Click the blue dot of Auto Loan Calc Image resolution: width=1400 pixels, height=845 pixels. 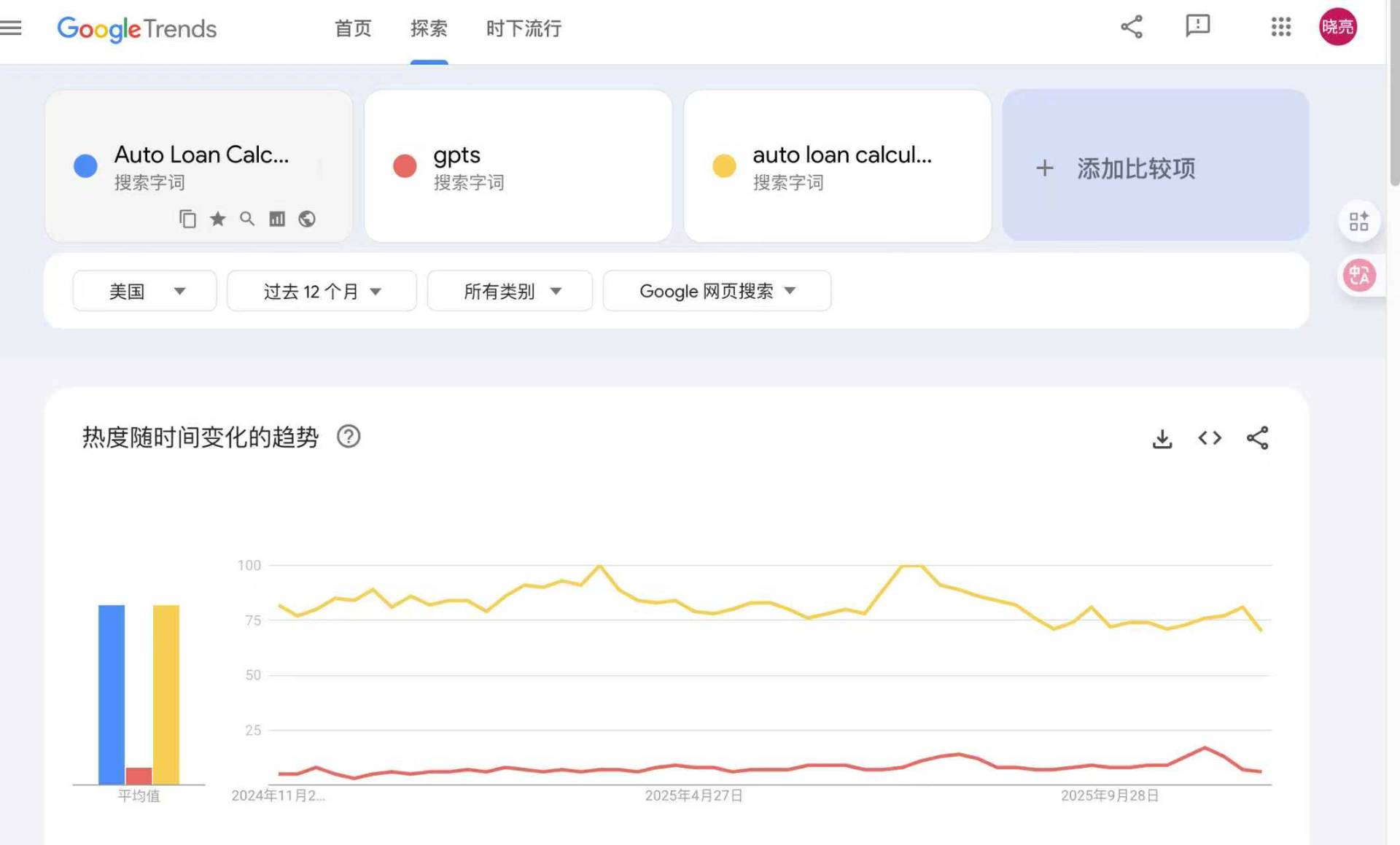tap(85, 166)
